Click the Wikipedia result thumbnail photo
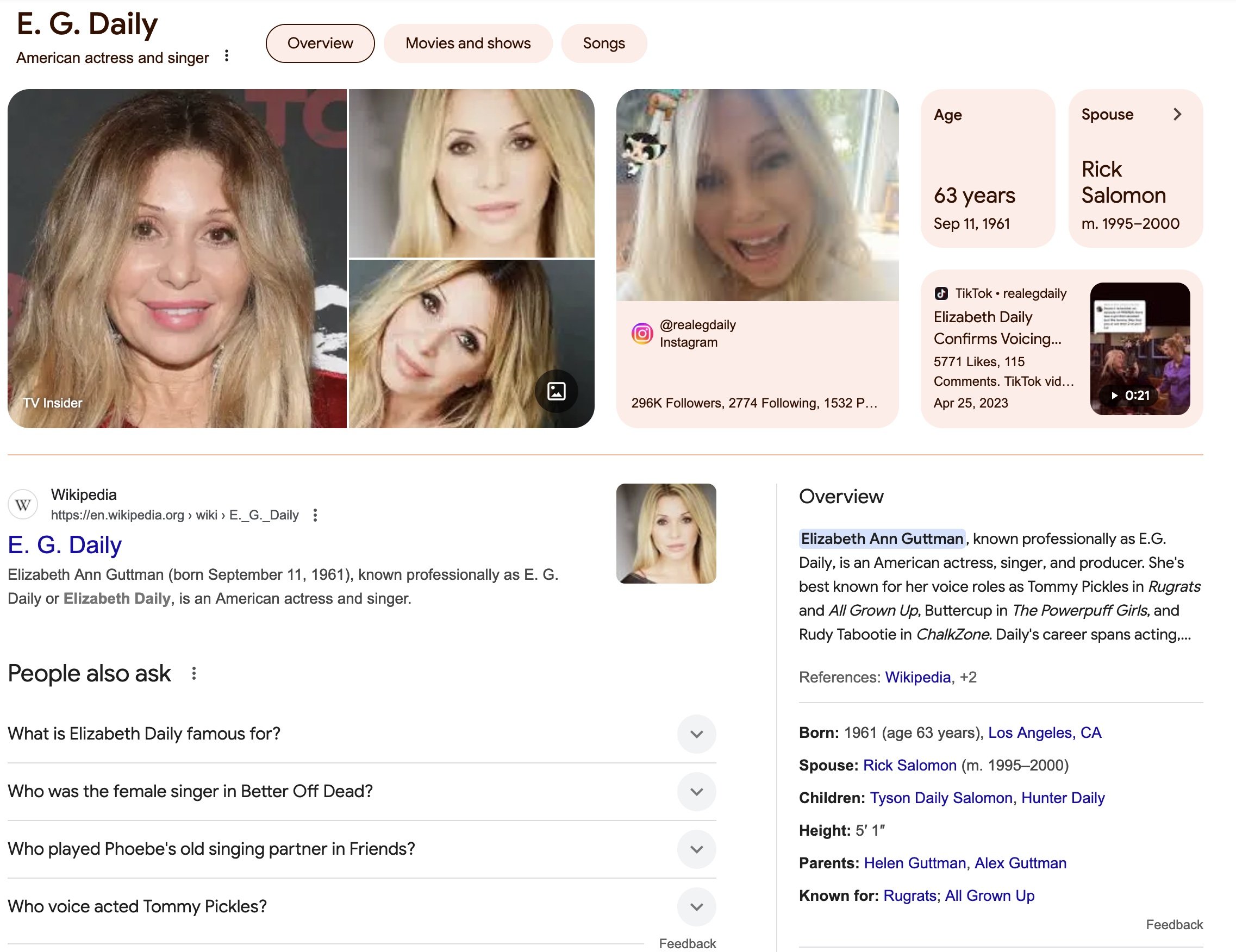 point(665,534)
